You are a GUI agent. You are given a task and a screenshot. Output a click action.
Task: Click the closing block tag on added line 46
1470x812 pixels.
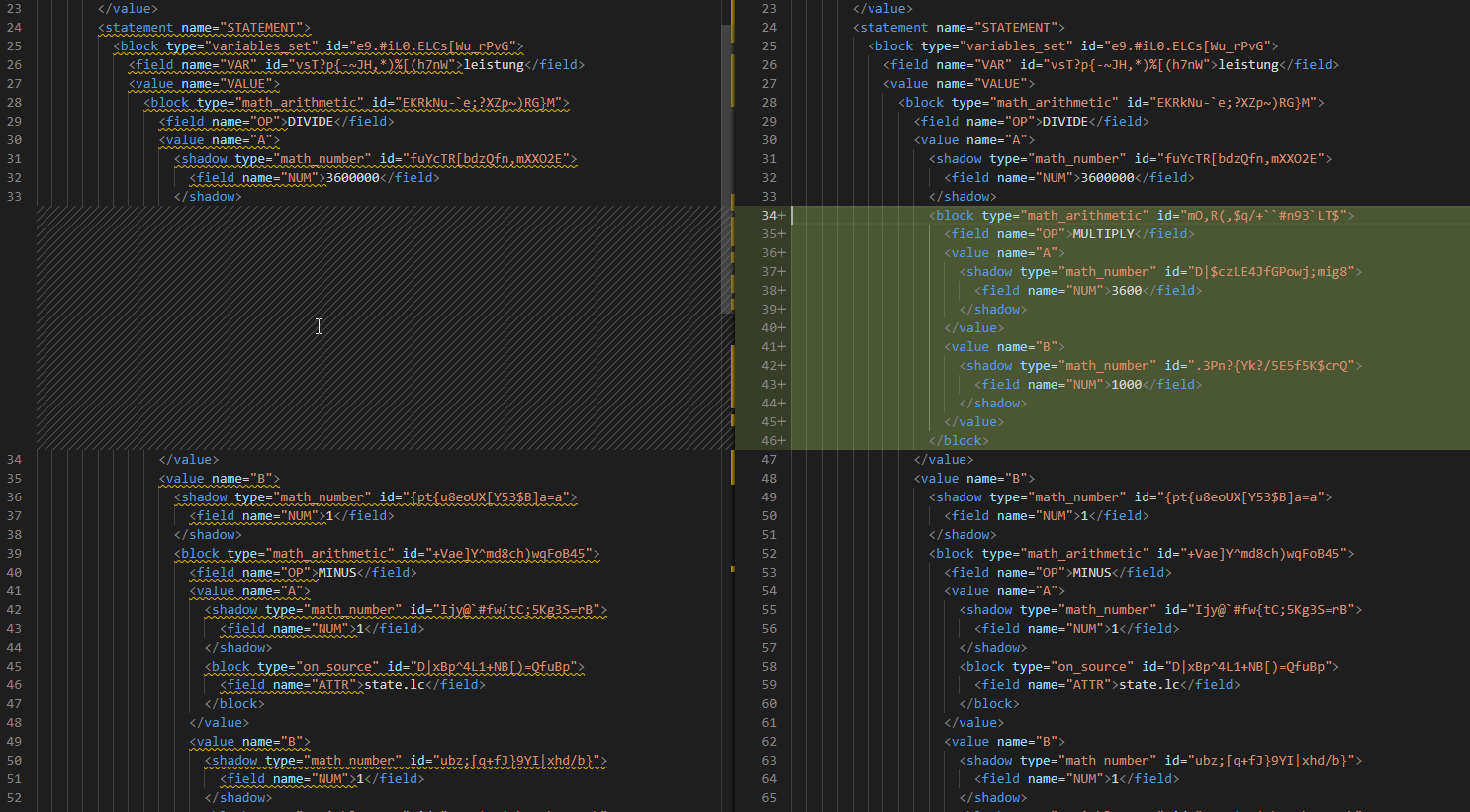click(959, 441)
